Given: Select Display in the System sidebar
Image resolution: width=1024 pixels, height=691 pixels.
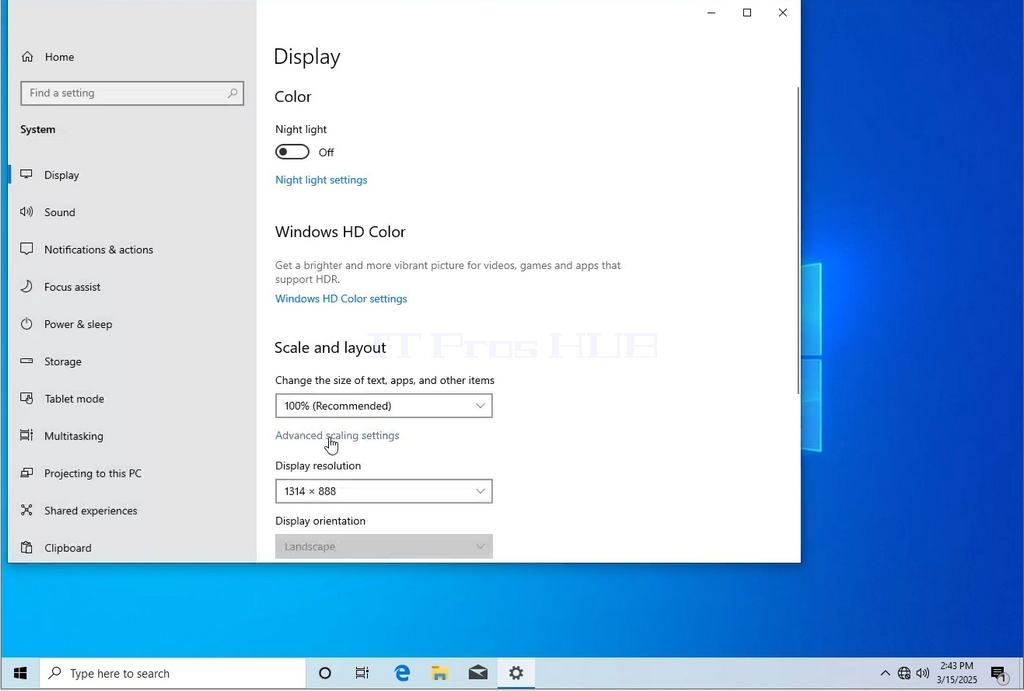Looking at the screenshot, I should point(61,175).
